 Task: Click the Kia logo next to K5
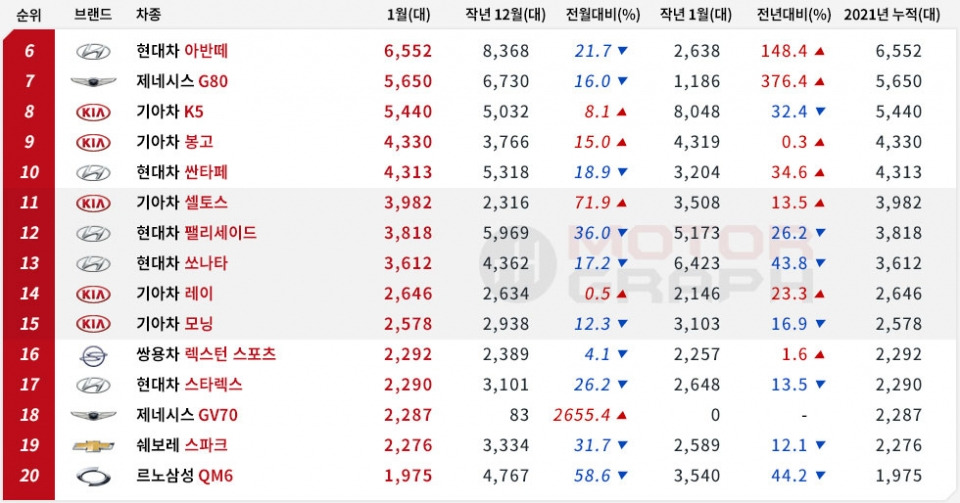pyautogui.click(x=93, y=112)
